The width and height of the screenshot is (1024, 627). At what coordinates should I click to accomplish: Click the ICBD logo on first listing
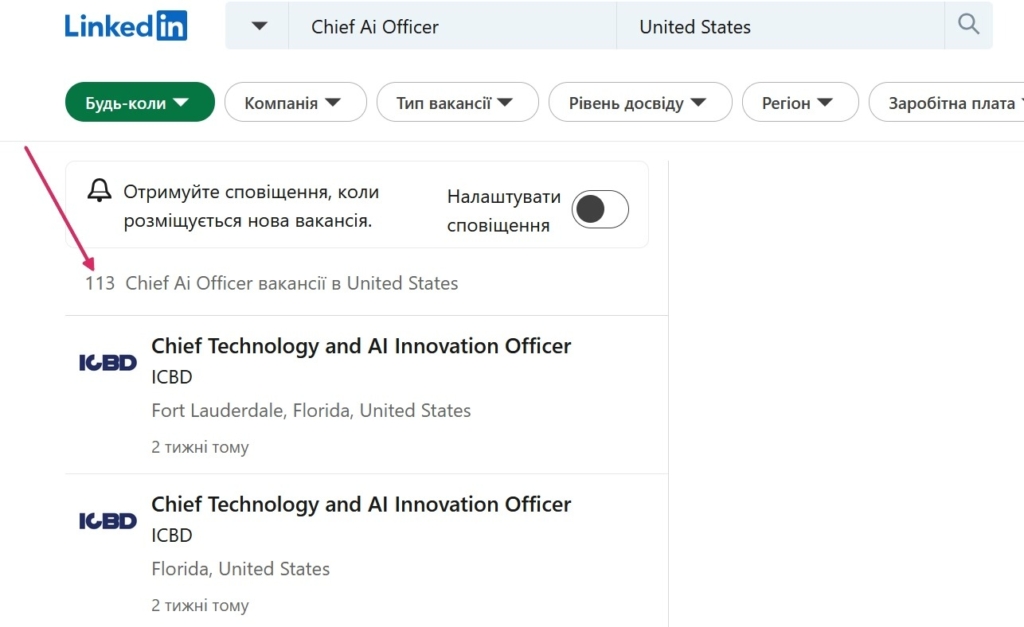click(x=108, y=362)
